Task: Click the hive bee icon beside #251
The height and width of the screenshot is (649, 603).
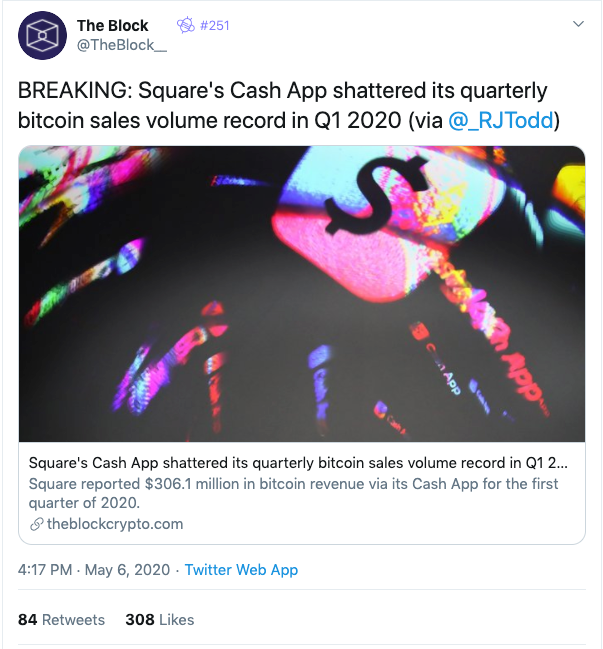Action: 185,25
